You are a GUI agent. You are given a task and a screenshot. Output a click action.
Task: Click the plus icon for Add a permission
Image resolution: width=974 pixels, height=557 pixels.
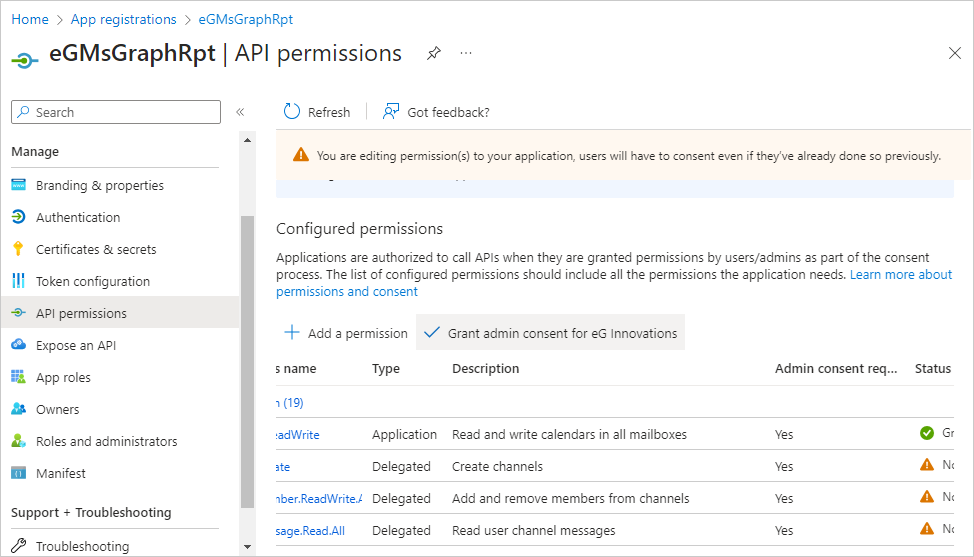pyautogui.click(x=291, y=332)
